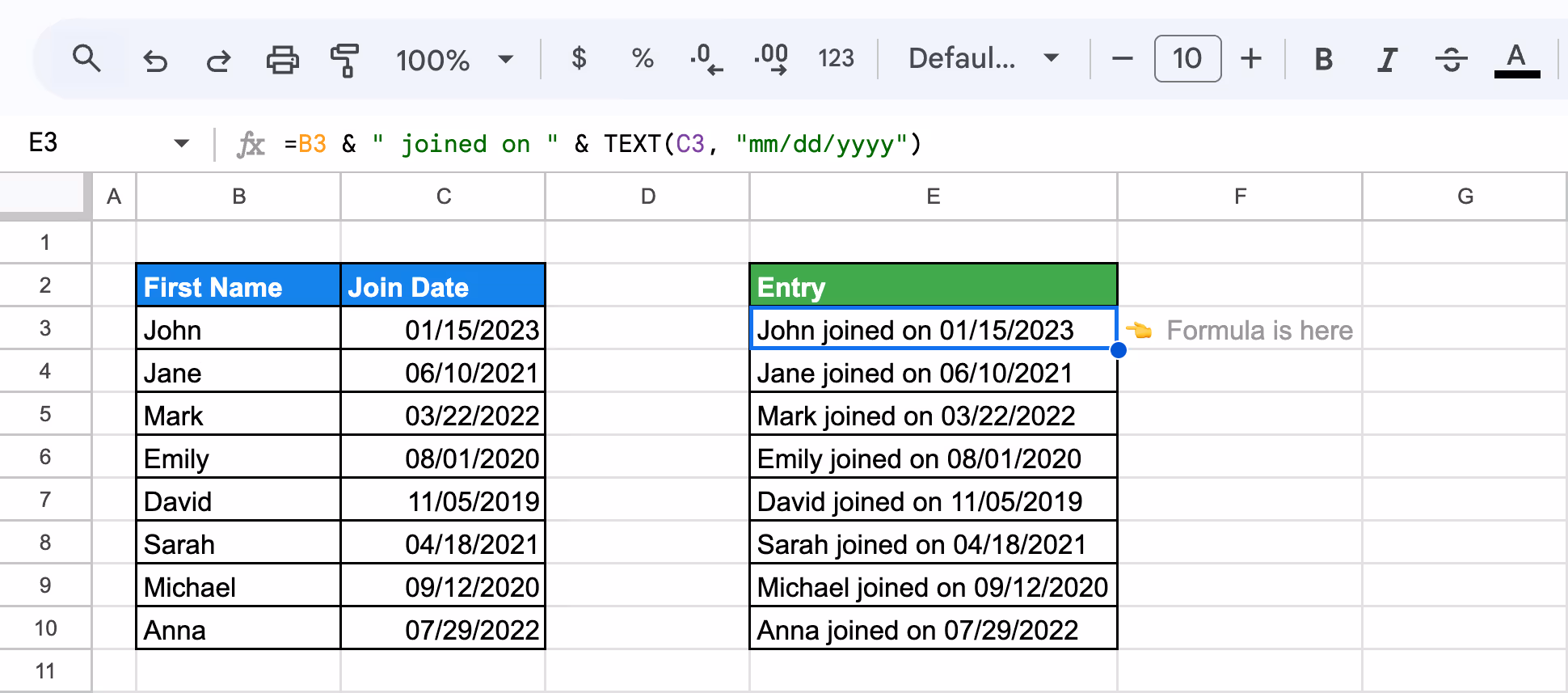Image resolution: width=1568 pixels, height=693 pixels.
Task: Toggle strikethrough formatting
Action: click(x=1452, y=59)
